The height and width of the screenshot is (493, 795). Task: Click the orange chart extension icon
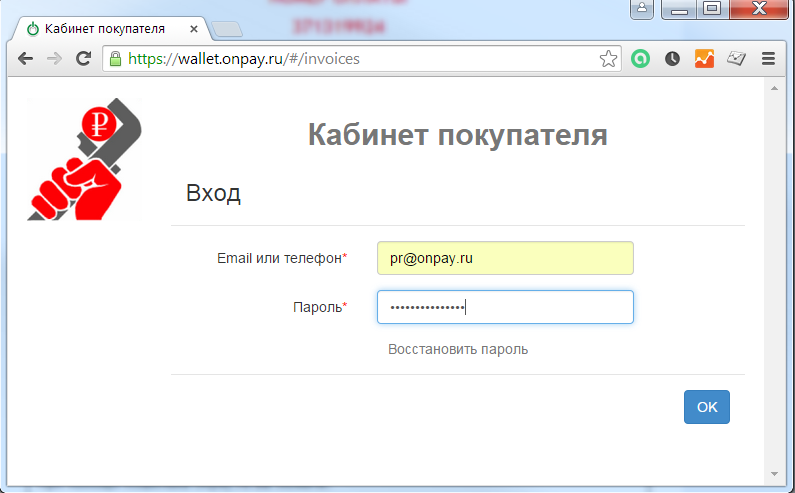point(704,59)
